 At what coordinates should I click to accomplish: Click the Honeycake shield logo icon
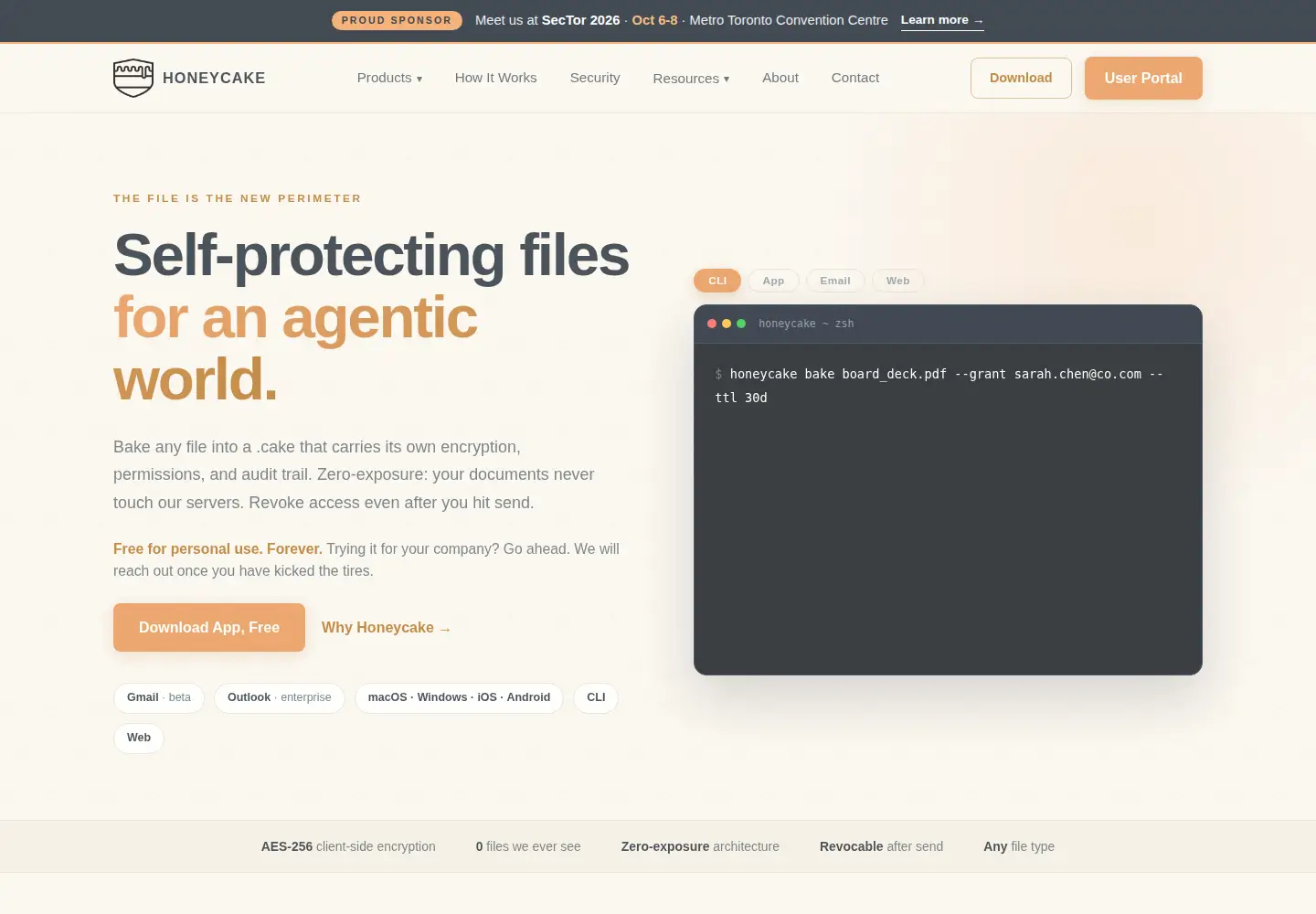tap(133, 78)
